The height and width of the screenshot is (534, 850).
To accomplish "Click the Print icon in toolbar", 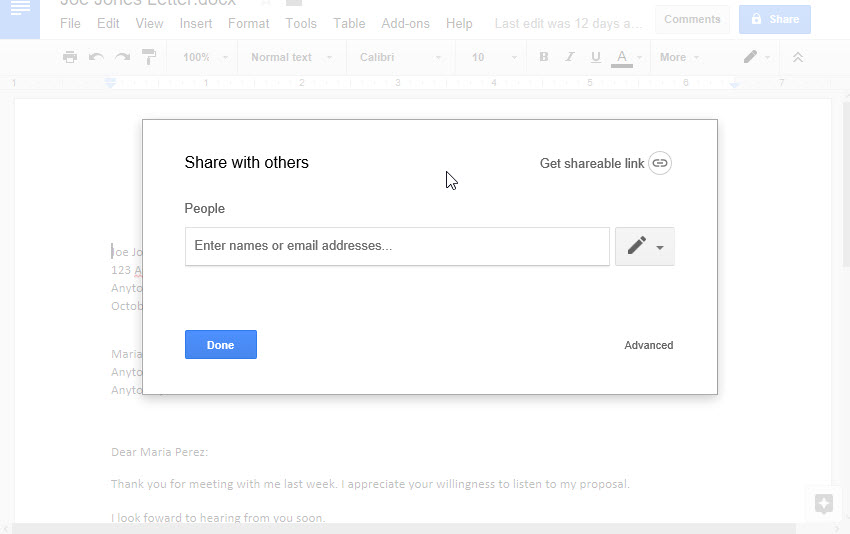I will point(70,57).
